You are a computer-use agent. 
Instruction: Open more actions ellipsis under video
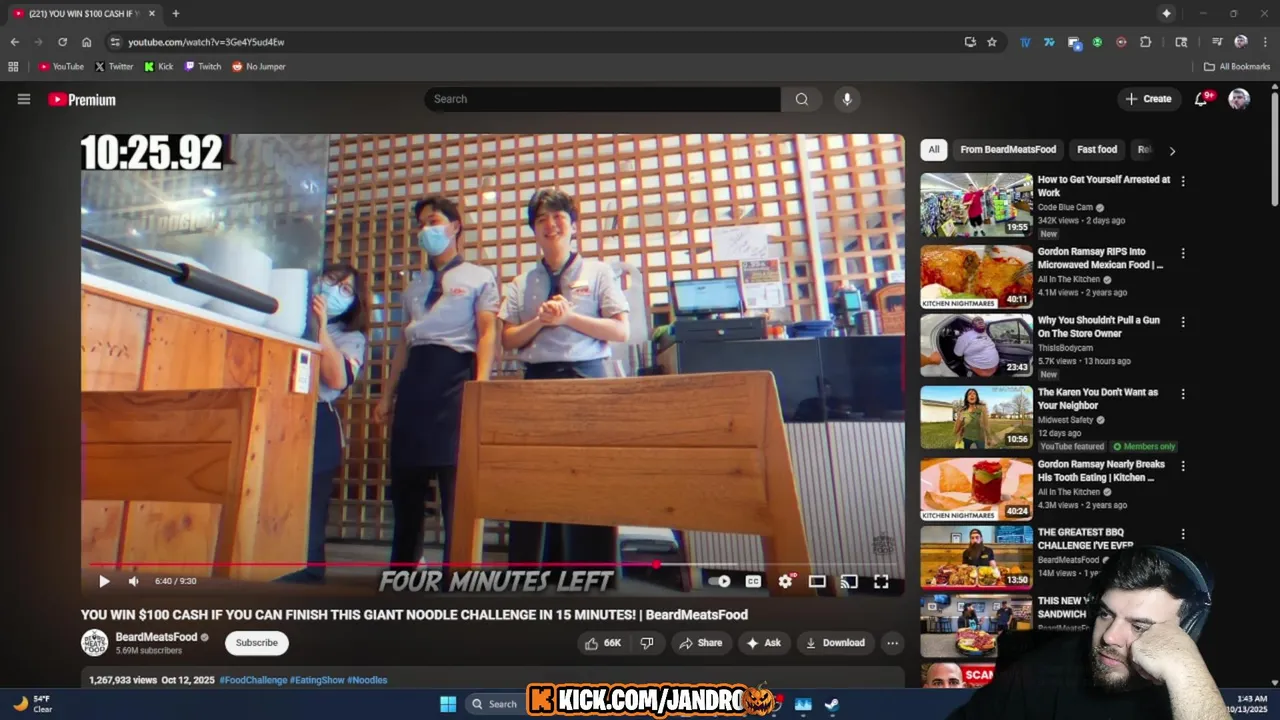click(892, 643)
